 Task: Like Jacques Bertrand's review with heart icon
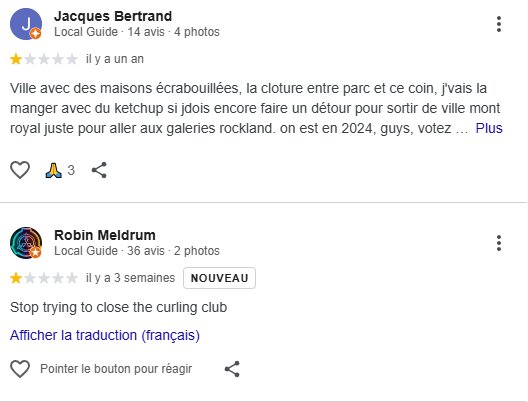[x=20, y=170]
